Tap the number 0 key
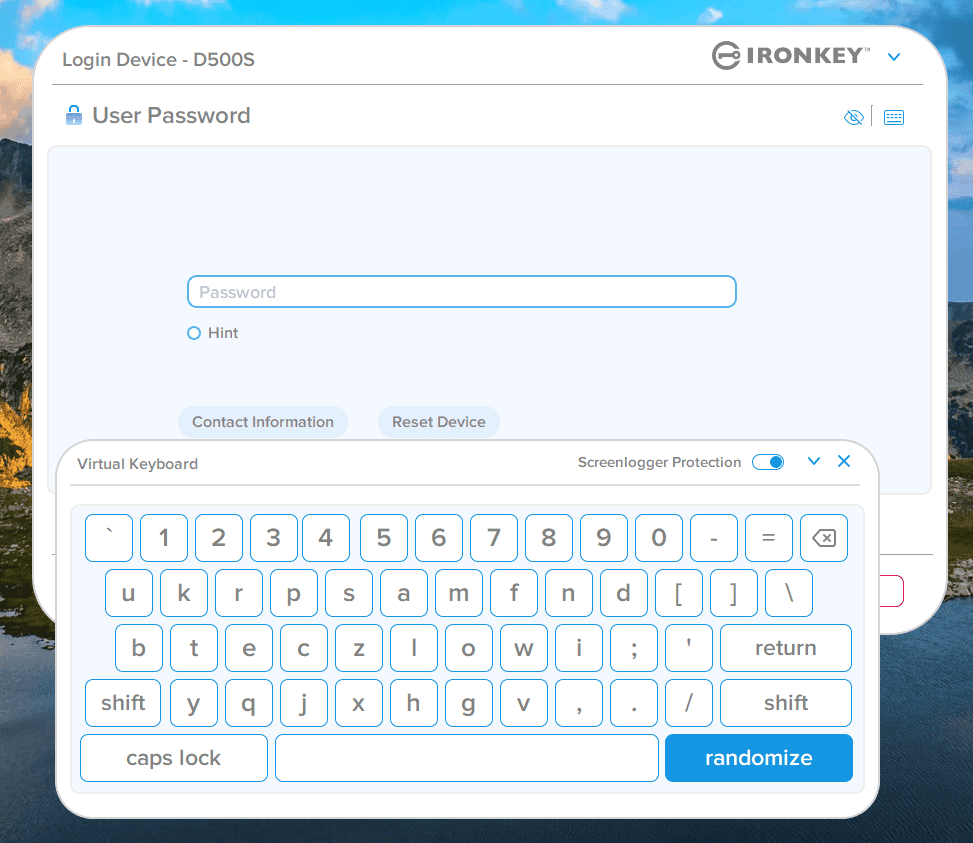This screenshot has width=973, height=843. point(659,538)
